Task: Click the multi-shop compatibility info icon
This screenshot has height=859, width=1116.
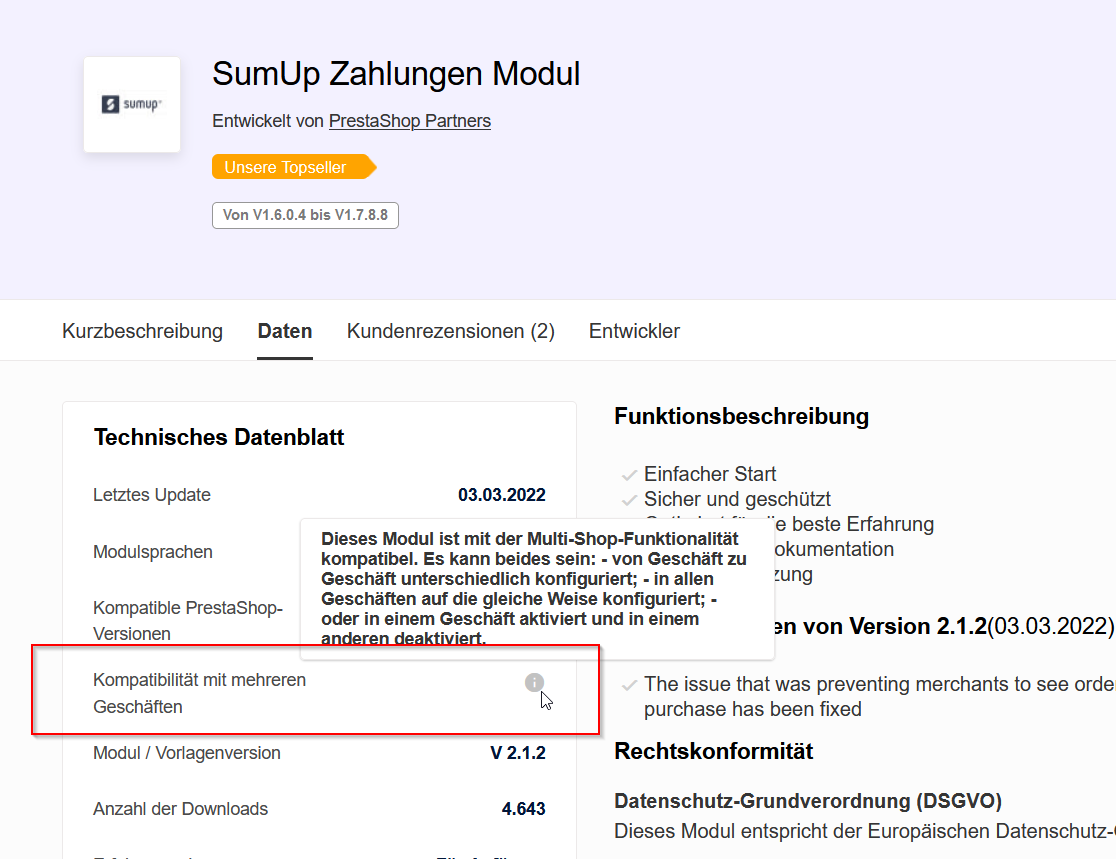Action: tap(534, 683)
